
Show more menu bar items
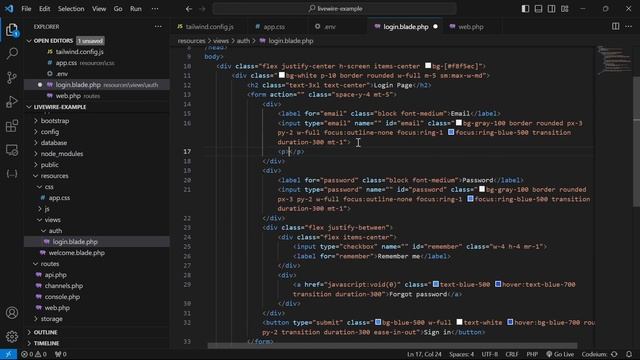point(155,9)
